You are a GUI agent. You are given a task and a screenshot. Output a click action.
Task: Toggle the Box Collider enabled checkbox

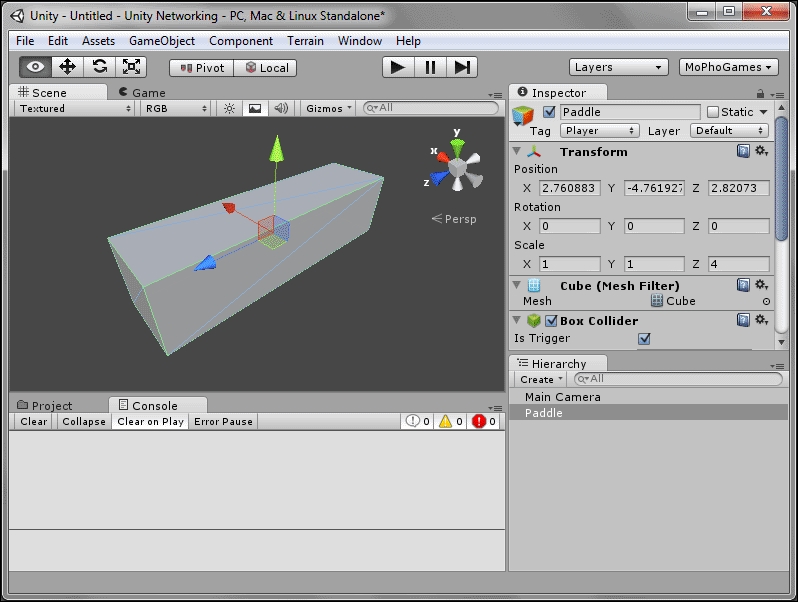pos(551,321)
